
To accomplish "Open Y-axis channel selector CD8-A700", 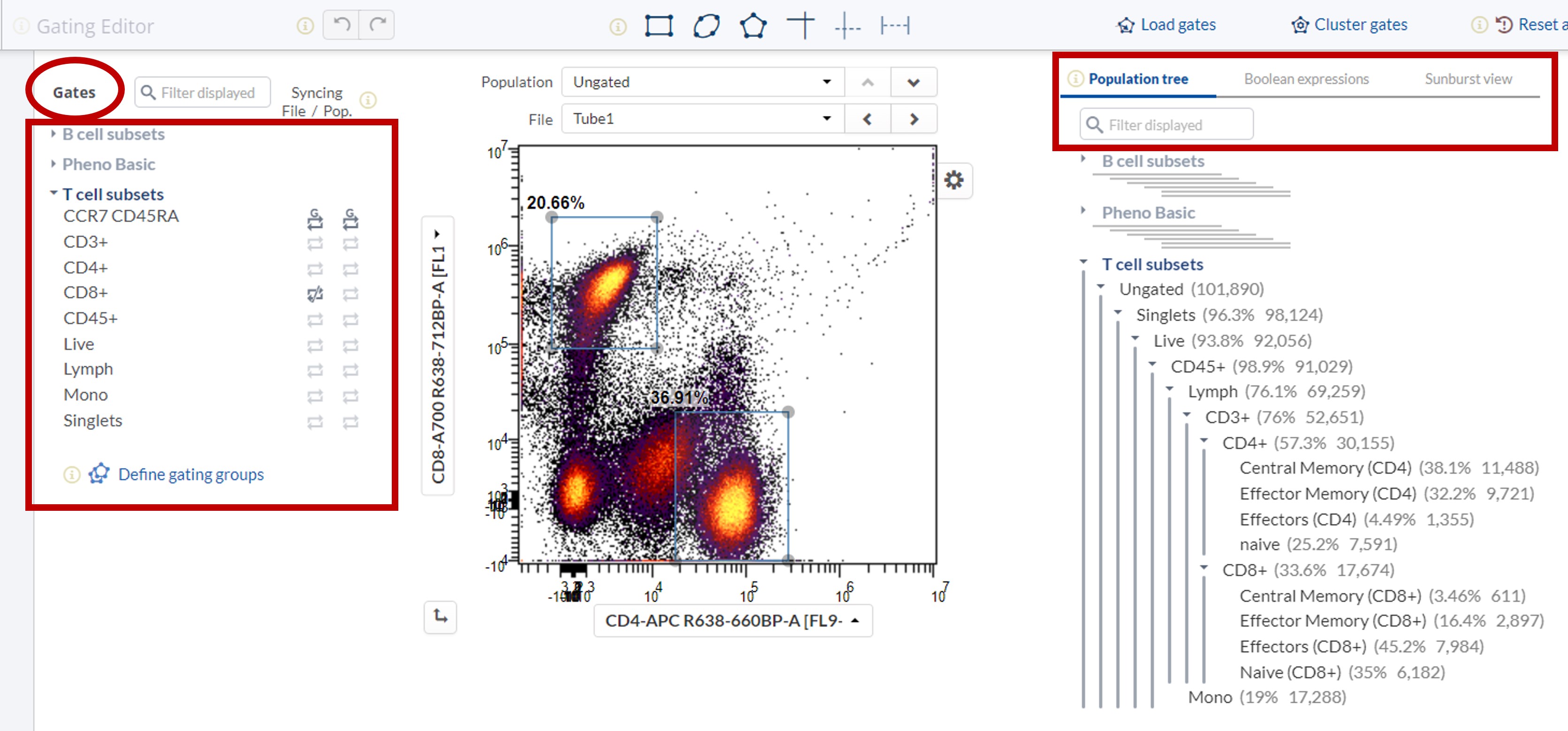I will (438, 356).
